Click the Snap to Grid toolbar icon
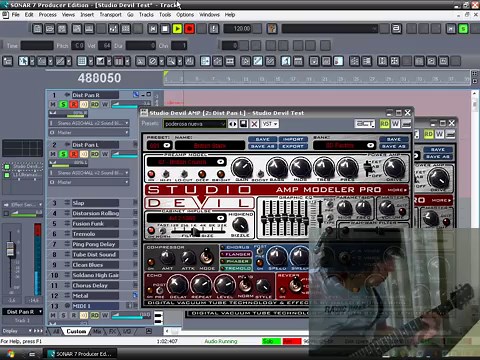This screenshot has width=480, height=360. tap(82, 61)
